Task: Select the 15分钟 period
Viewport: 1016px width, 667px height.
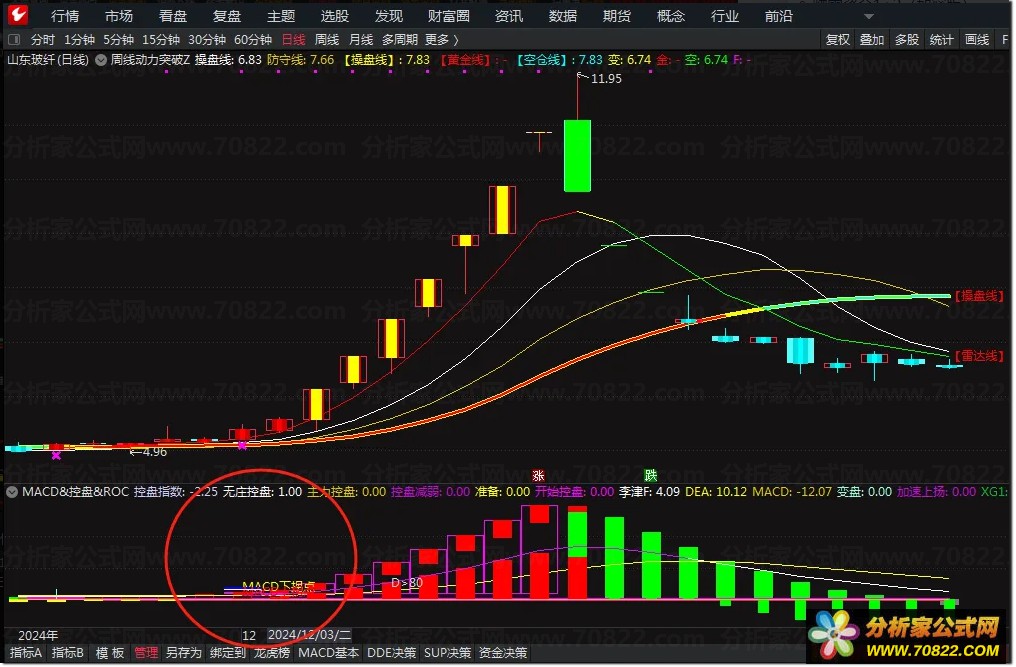Action: [x=161, y=40]
